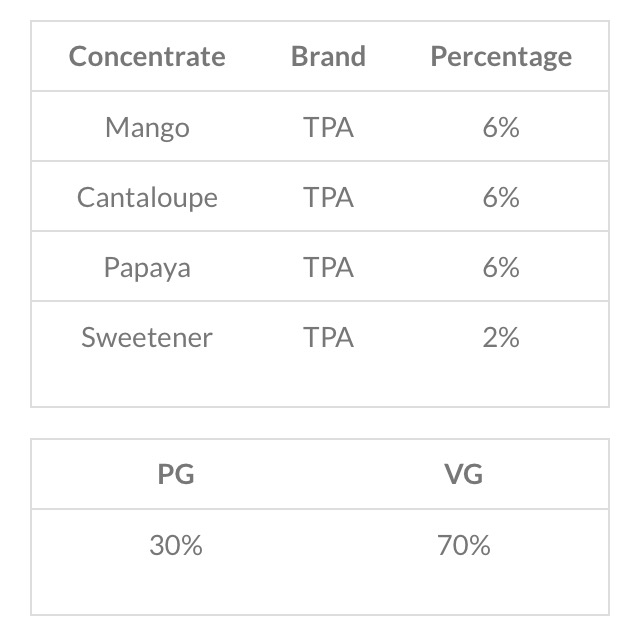Select the Papaya concentrate cell
640x644 pixels.
click(147, 267)
